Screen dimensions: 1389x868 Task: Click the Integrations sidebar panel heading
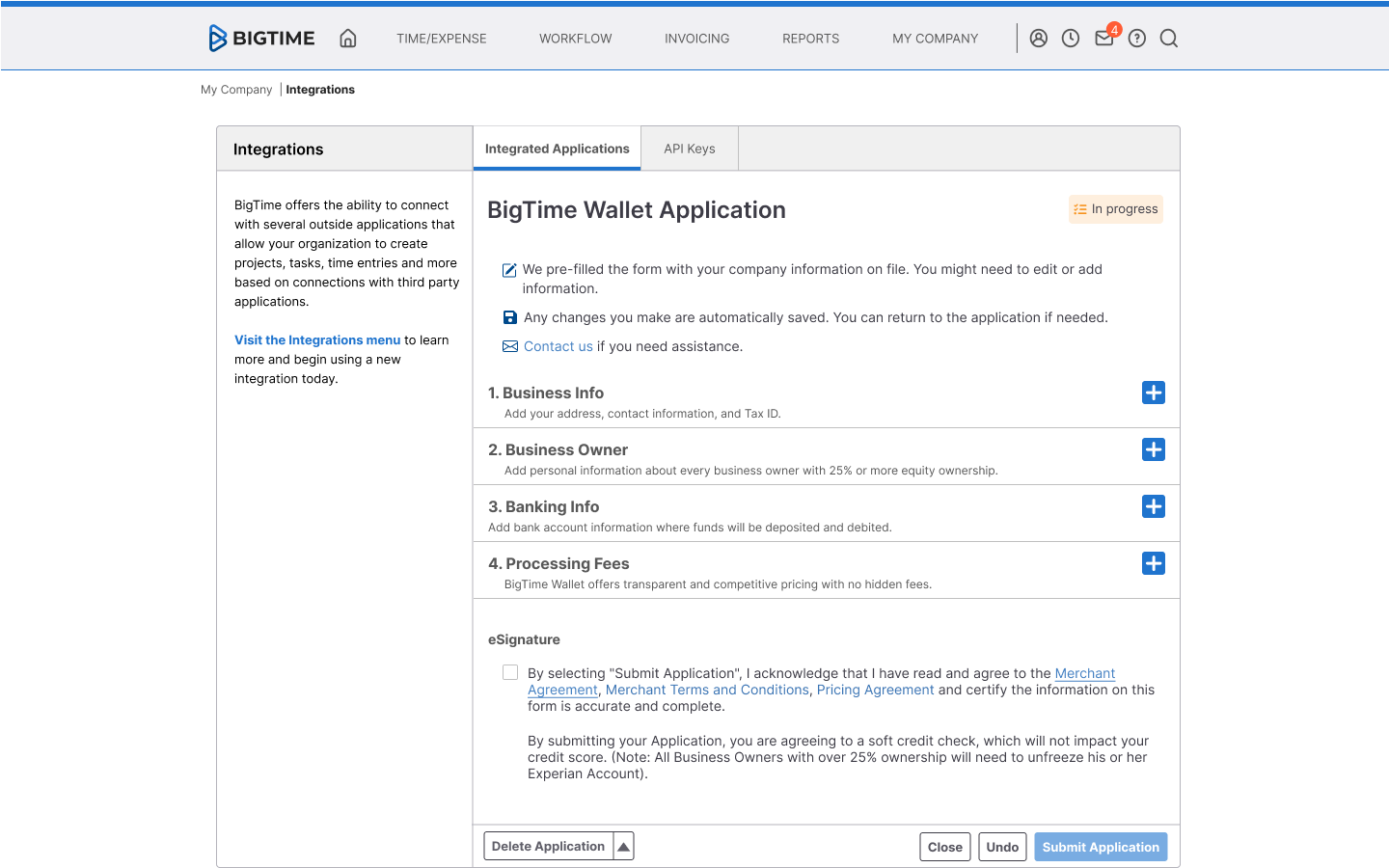[279, 149]
